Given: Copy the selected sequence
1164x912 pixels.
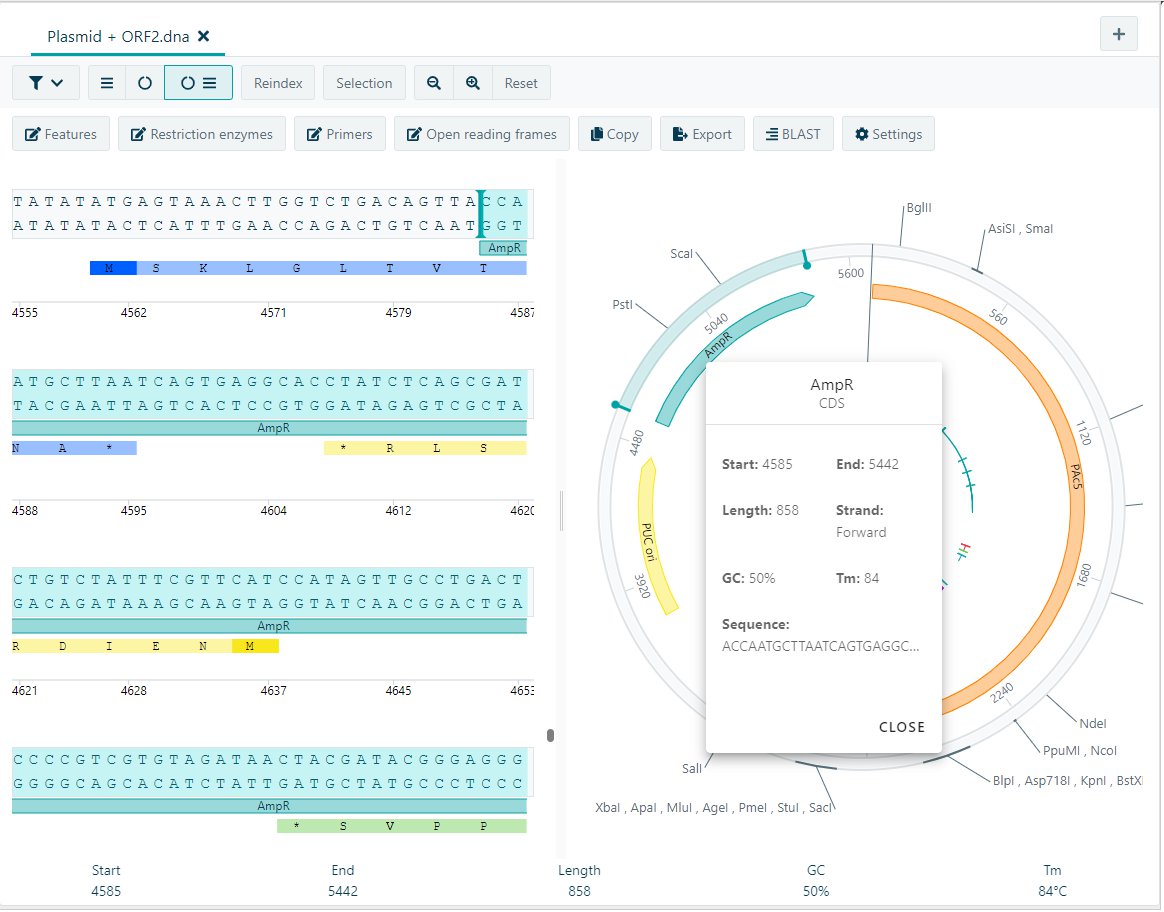Looking at the screenshot, I should [614, 134].
